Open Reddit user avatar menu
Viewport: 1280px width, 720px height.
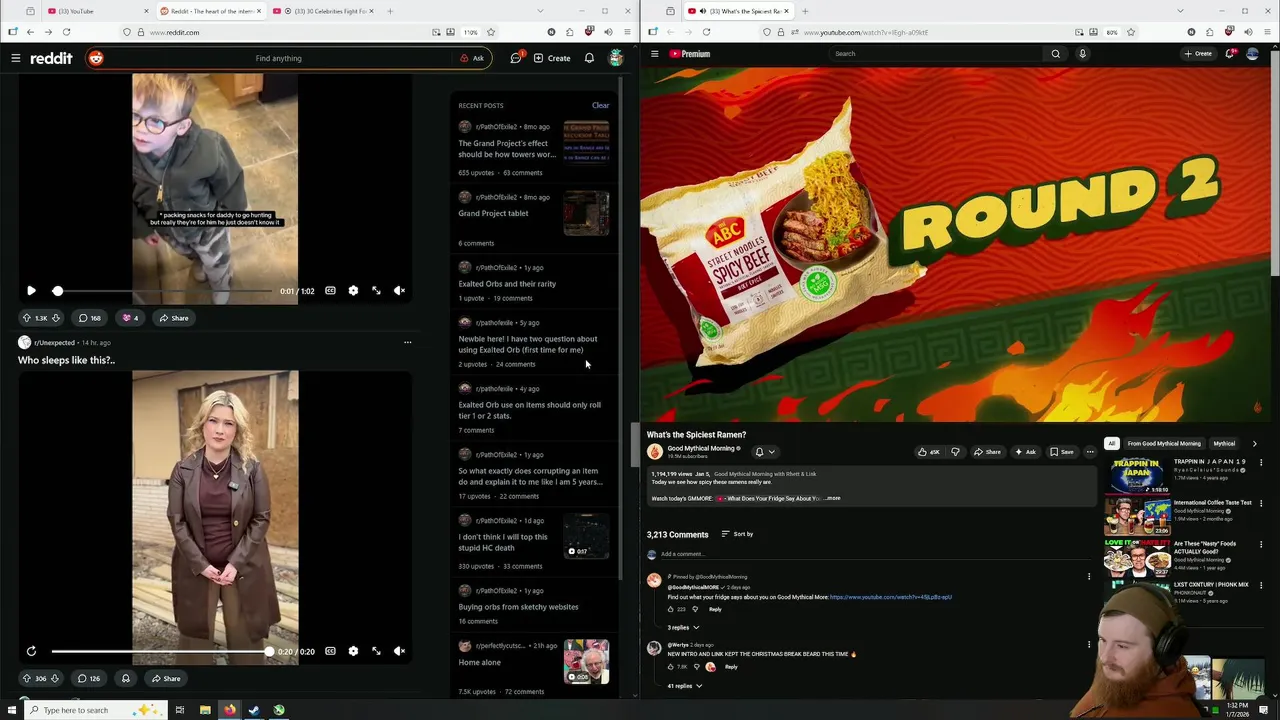click(x=616, y=58)
